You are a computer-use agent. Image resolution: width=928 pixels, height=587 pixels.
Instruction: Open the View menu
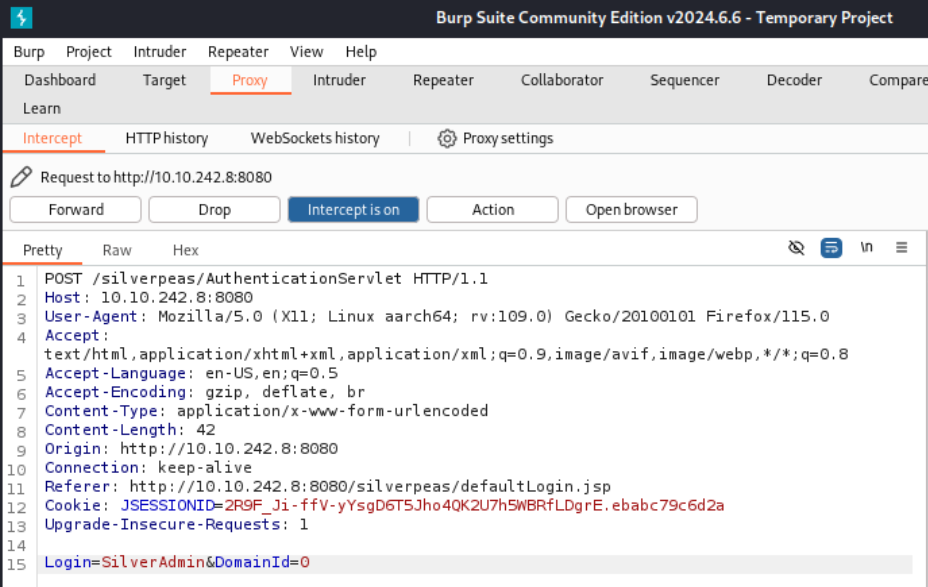pos(307,52)
